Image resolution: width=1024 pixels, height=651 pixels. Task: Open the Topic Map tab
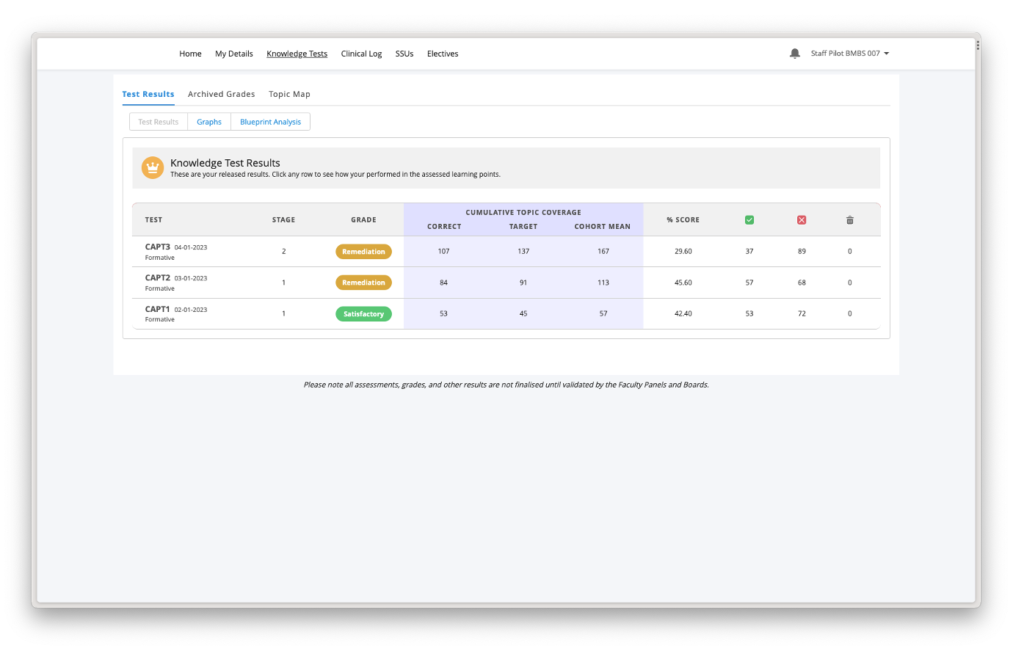pos(288,93)
